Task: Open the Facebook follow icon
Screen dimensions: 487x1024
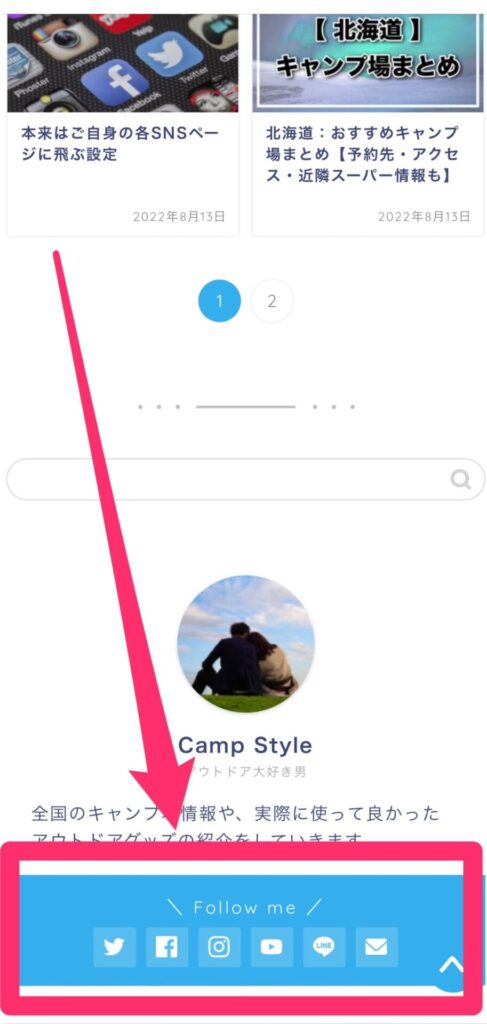Action: tap(166, 947)
